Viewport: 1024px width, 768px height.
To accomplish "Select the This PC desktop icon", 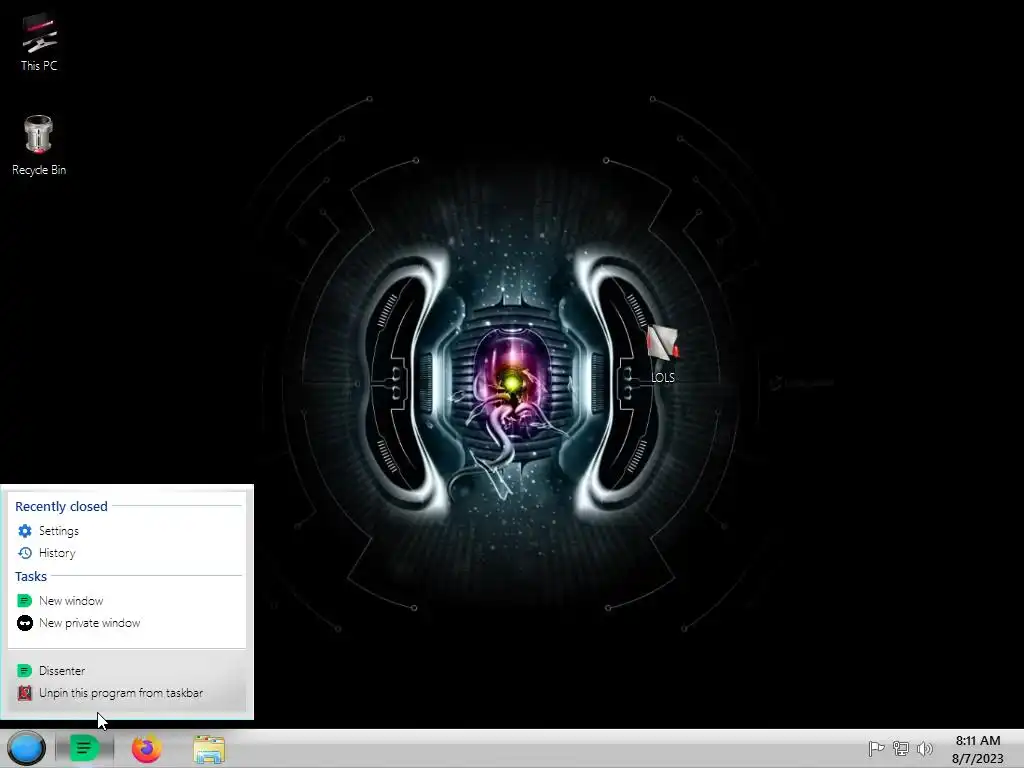I will (x=39, y=42).
